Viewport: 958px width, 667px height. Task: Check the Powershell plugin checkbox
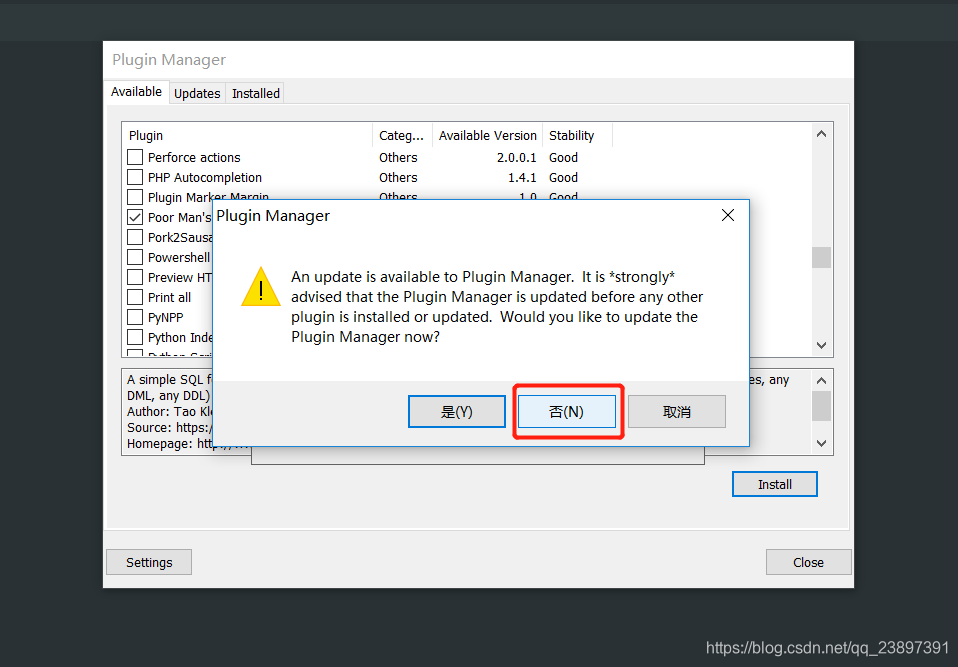tap(135, 257)
